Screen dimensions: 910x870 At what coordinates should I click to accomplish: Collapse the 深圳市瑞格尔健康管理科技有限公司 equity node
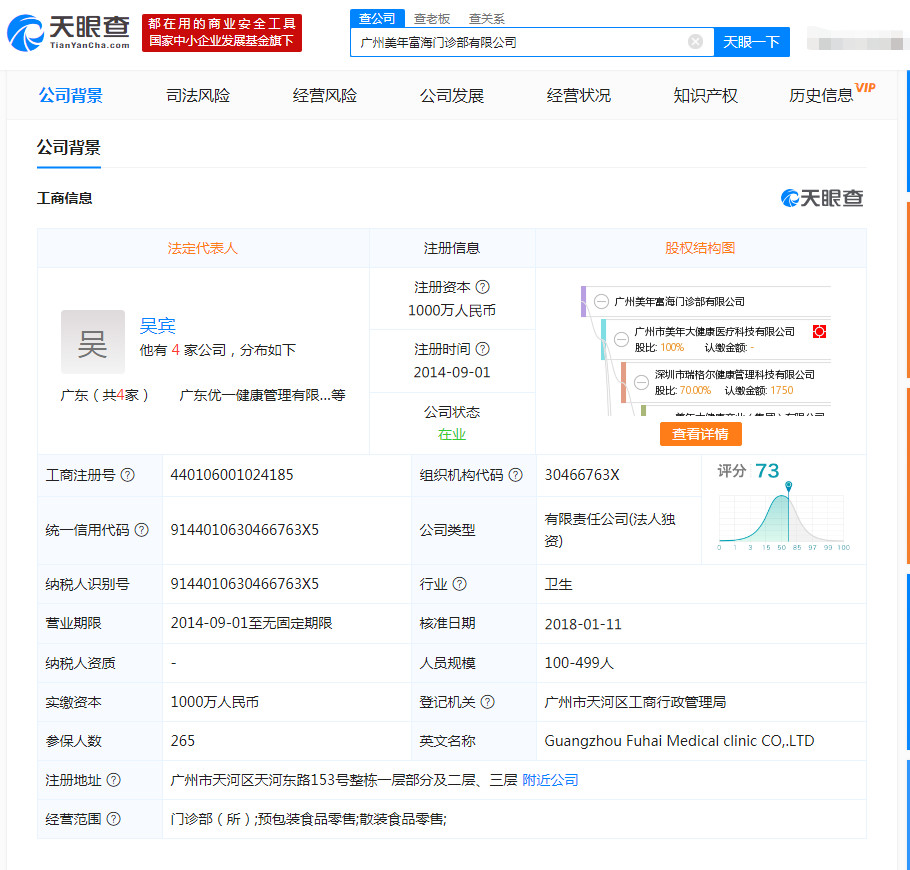click(641, 382)
